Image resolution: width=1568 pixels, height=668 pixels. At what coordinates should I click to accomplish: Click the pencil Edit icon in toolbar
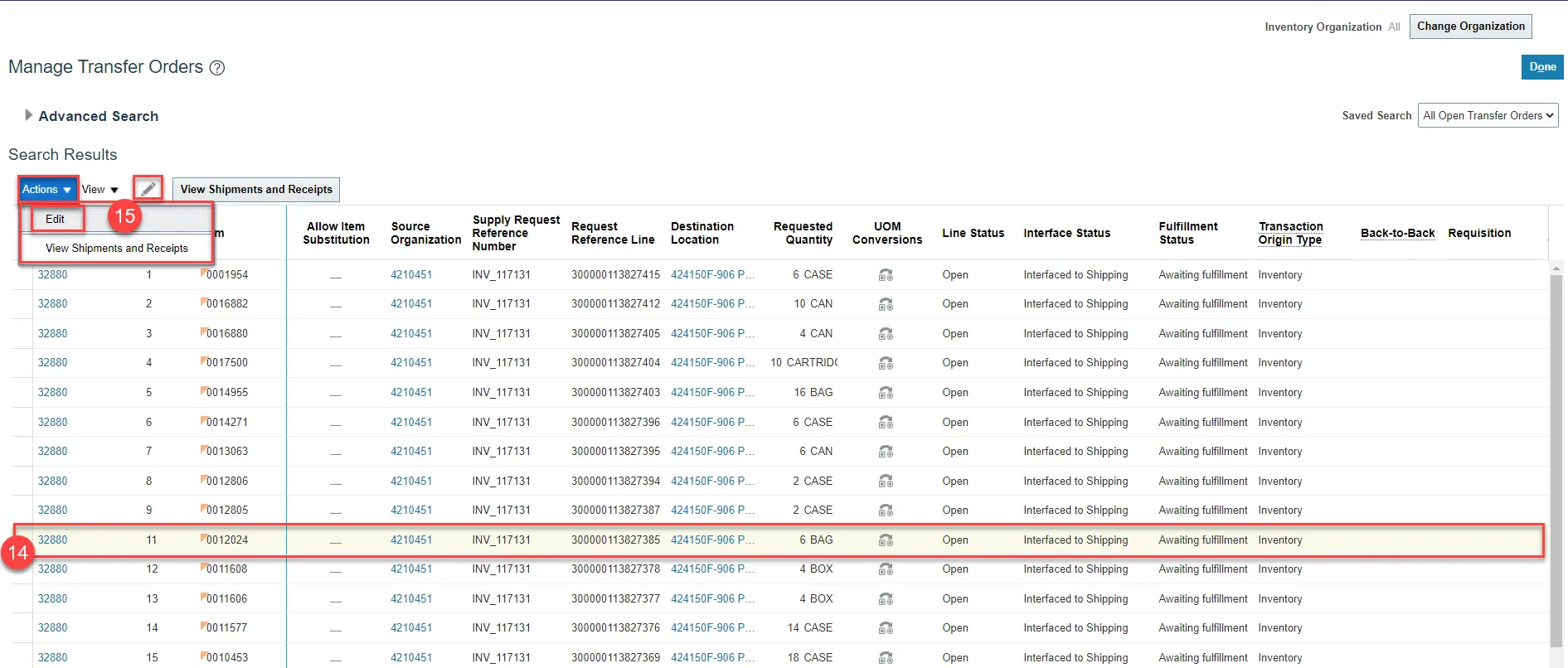[x=148, y=189]
